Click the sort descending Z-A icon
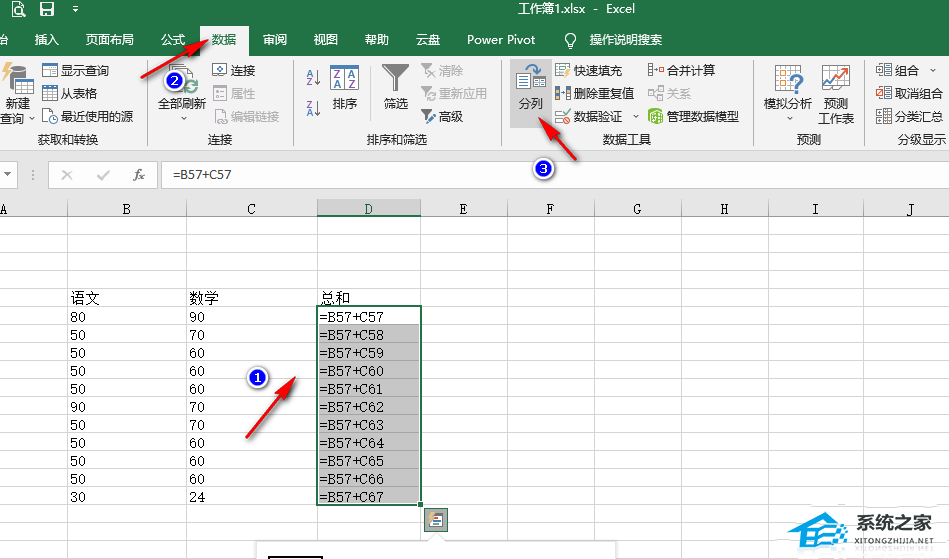 pyautogui.click(x=312, y=106)
